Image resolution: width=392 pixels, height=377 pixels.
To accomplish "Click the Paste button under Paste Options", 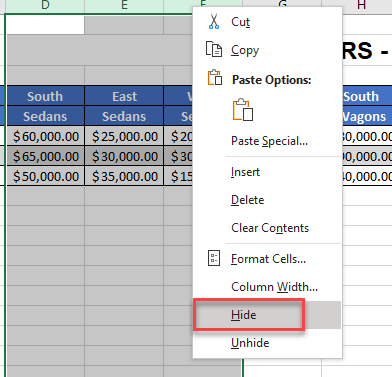I will coord(243,109).
